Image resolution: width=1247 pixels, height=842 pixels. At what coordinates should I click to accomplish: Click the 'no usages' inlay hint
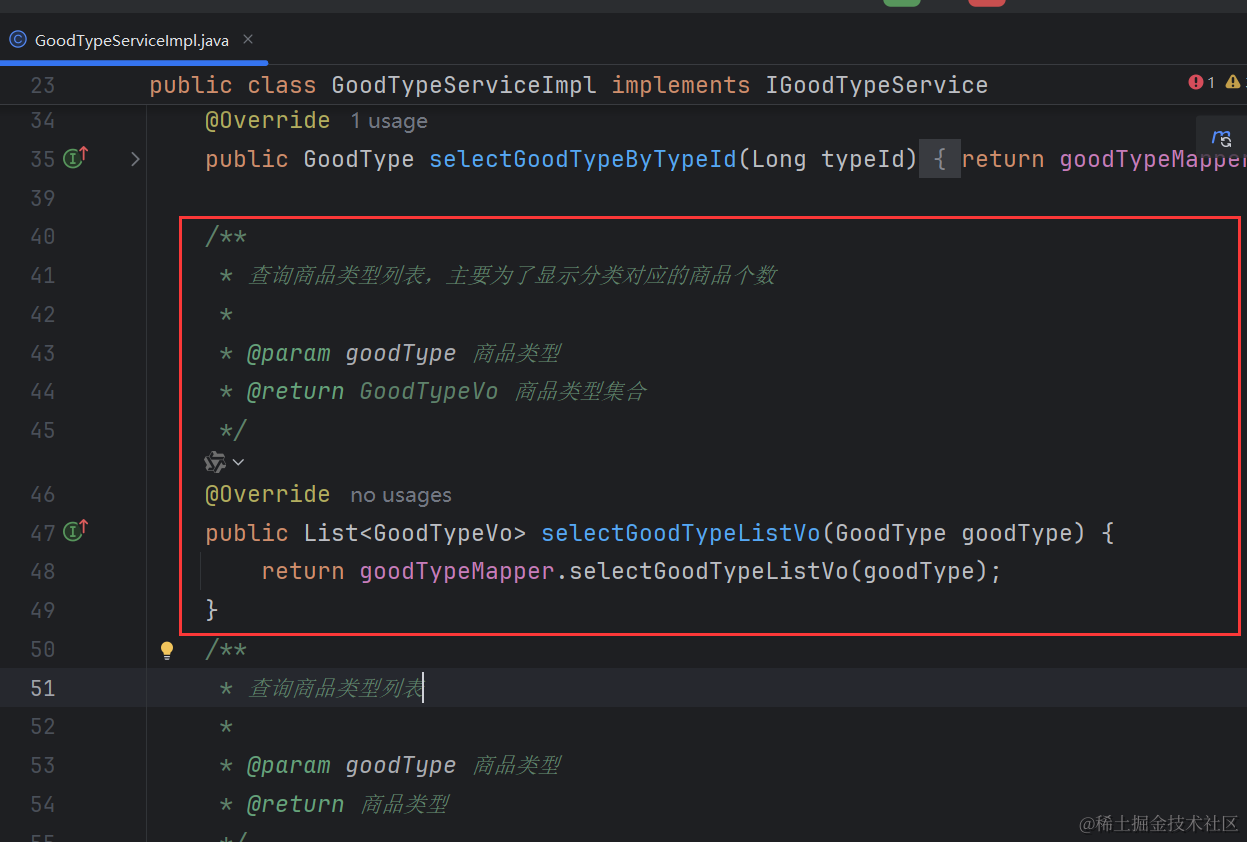click(x=400, y=495)
